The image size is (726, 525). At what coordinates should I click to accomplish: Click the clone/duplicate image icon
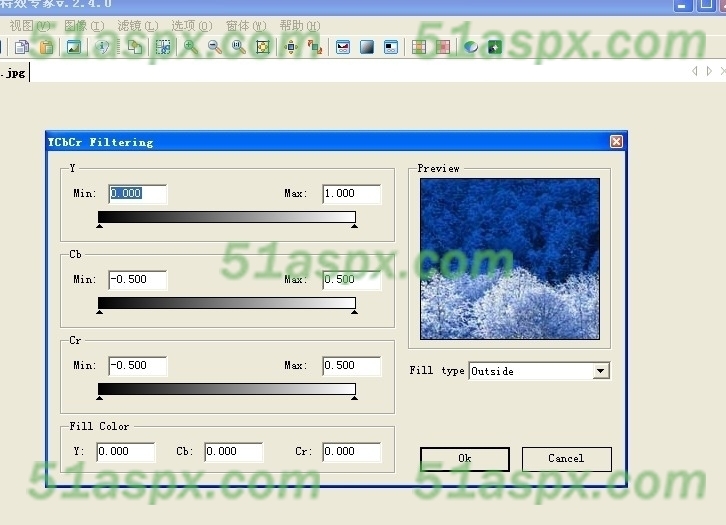(135, 47)
